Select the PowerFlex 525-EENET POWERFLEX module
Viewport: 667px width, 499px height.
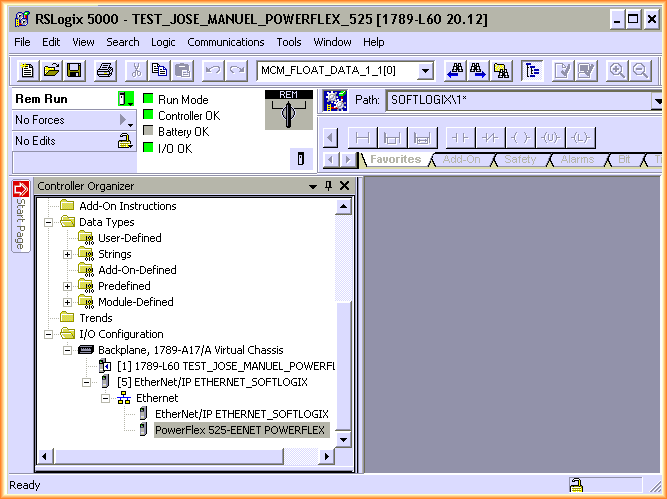(x=241, y=430)
